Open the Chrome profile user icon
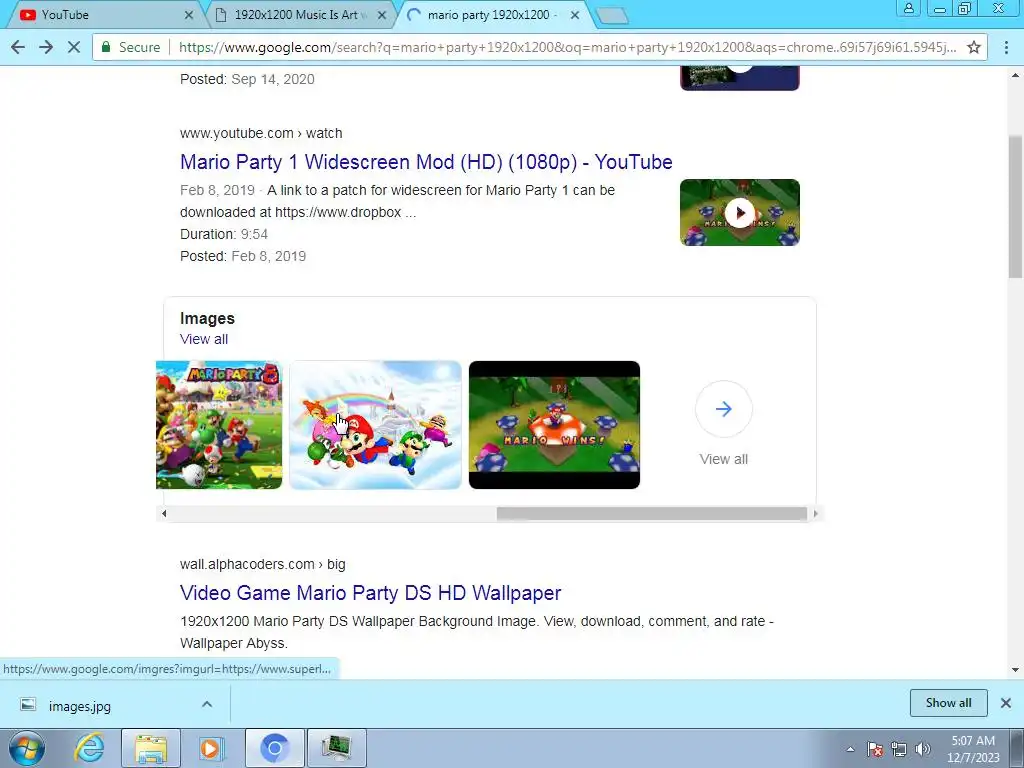1024x768 pixels. coord(908,8)
